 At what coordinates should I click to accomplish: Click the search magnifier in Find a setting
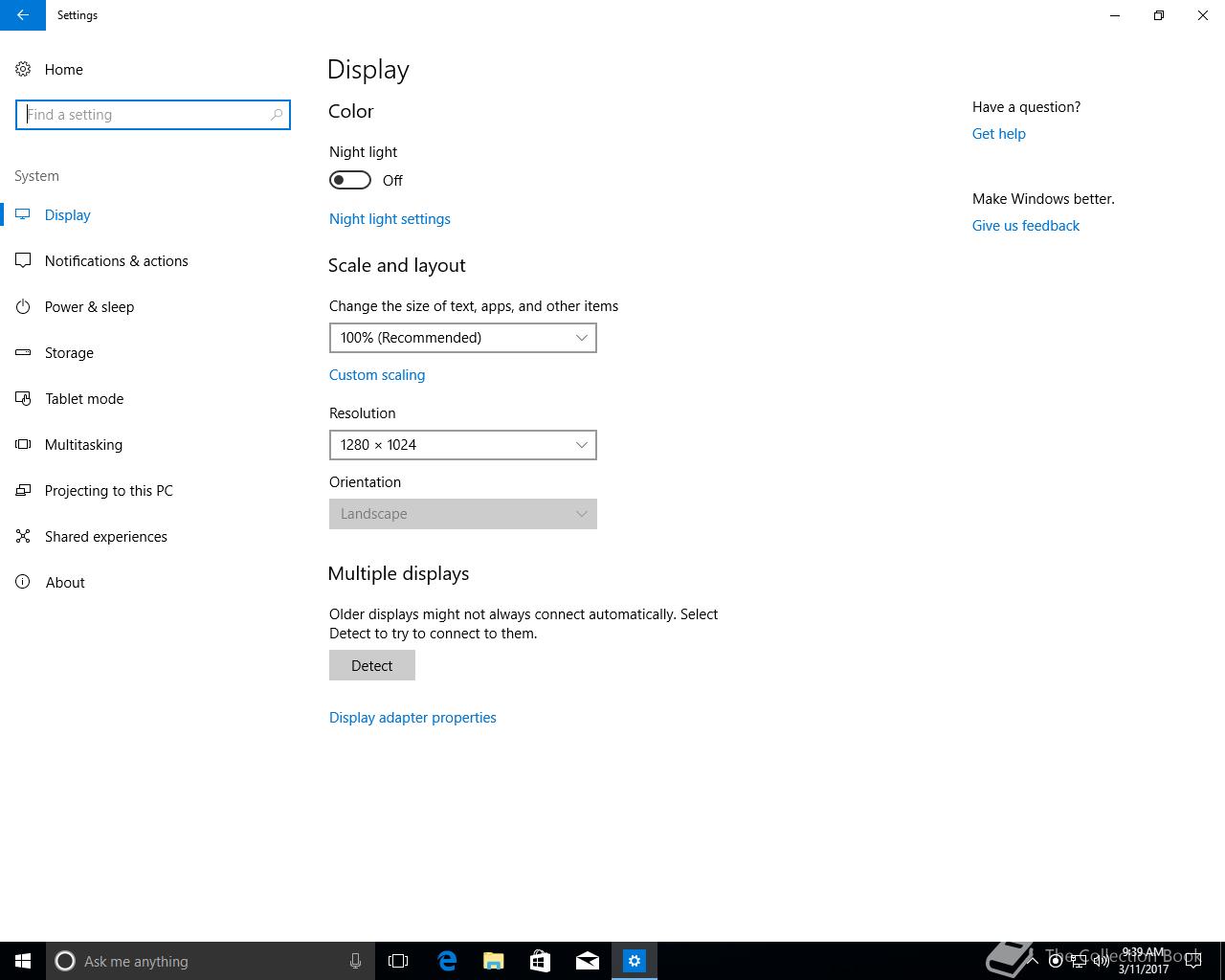[x=277, y=115]
